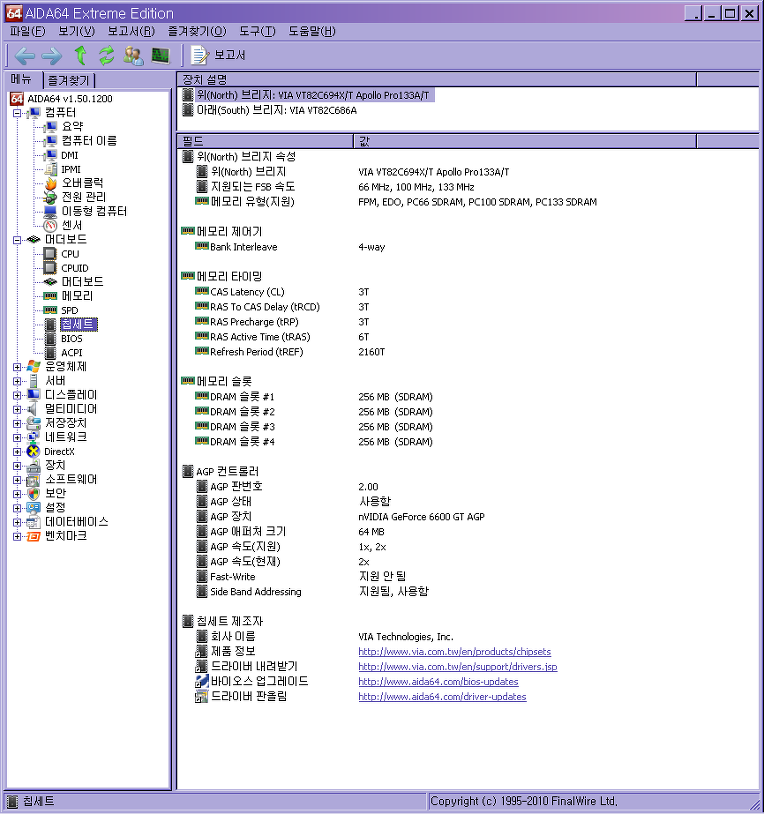
Task: Select 컴퓨터 이름 tree item
Action: pyautogui.click(x=89, y=141)
